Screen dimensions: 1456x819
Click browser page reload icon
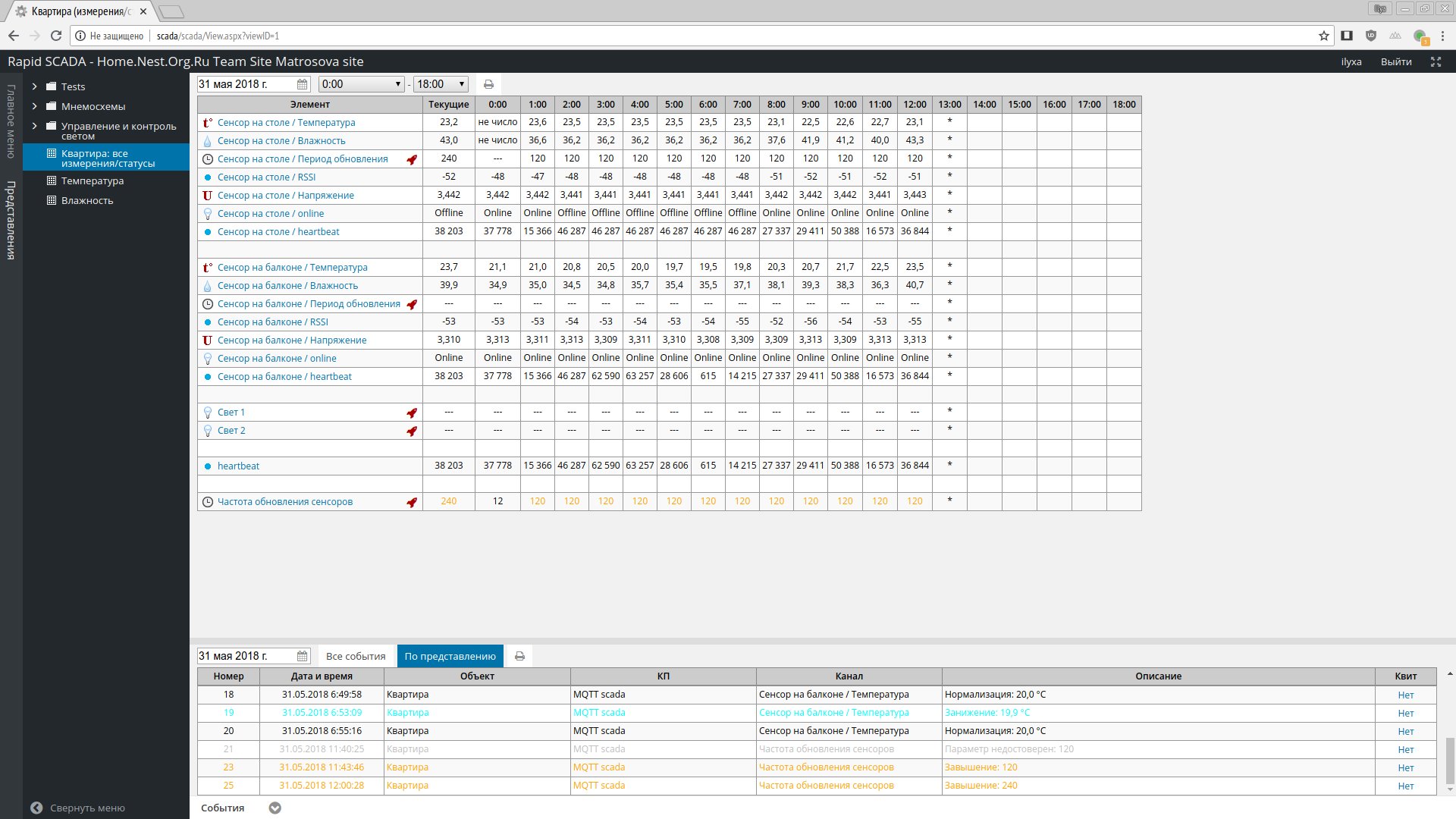pos(55,36)
